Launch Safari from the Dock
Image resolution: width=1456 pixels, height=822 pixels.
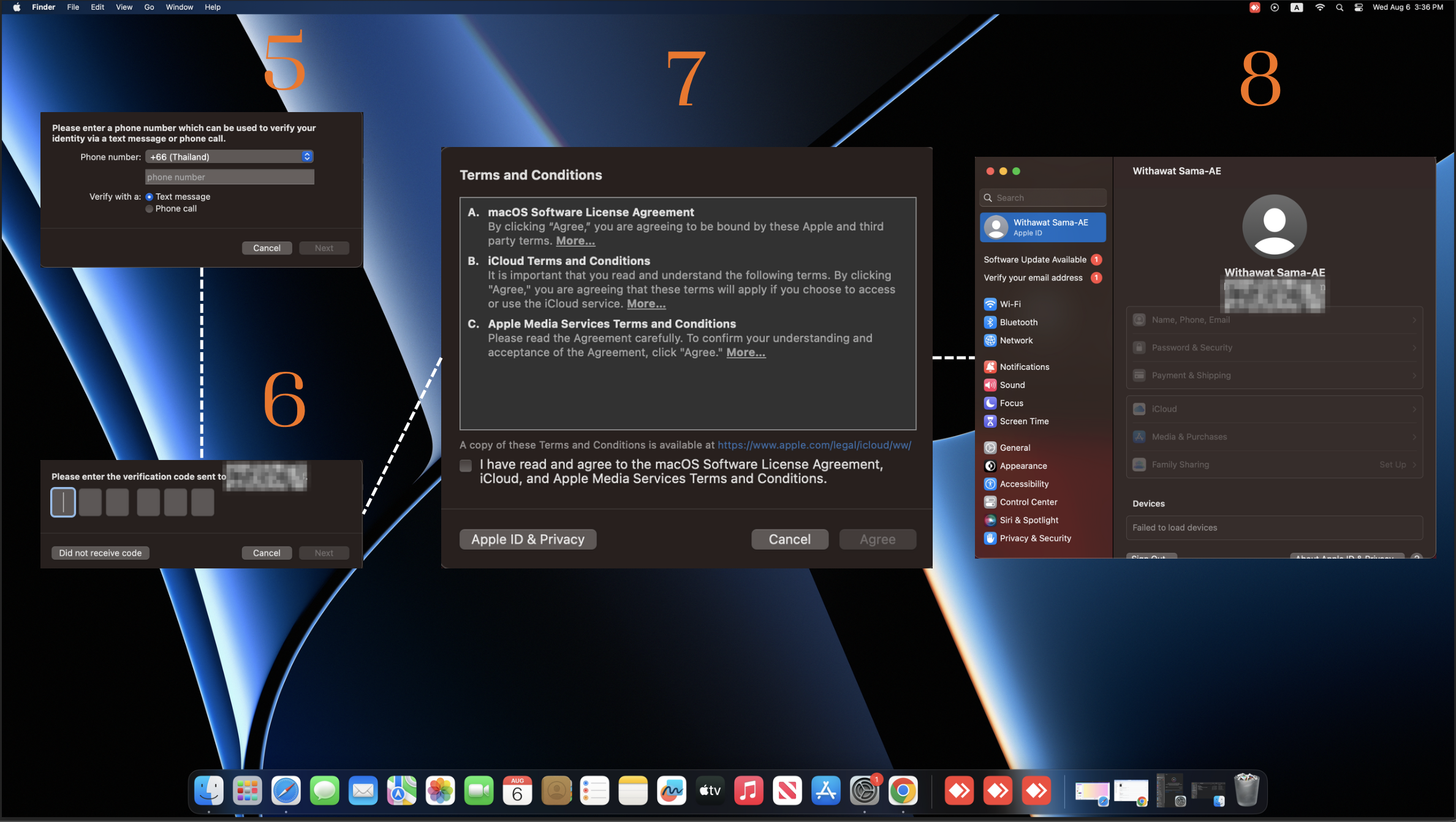[x=286, y=791]
